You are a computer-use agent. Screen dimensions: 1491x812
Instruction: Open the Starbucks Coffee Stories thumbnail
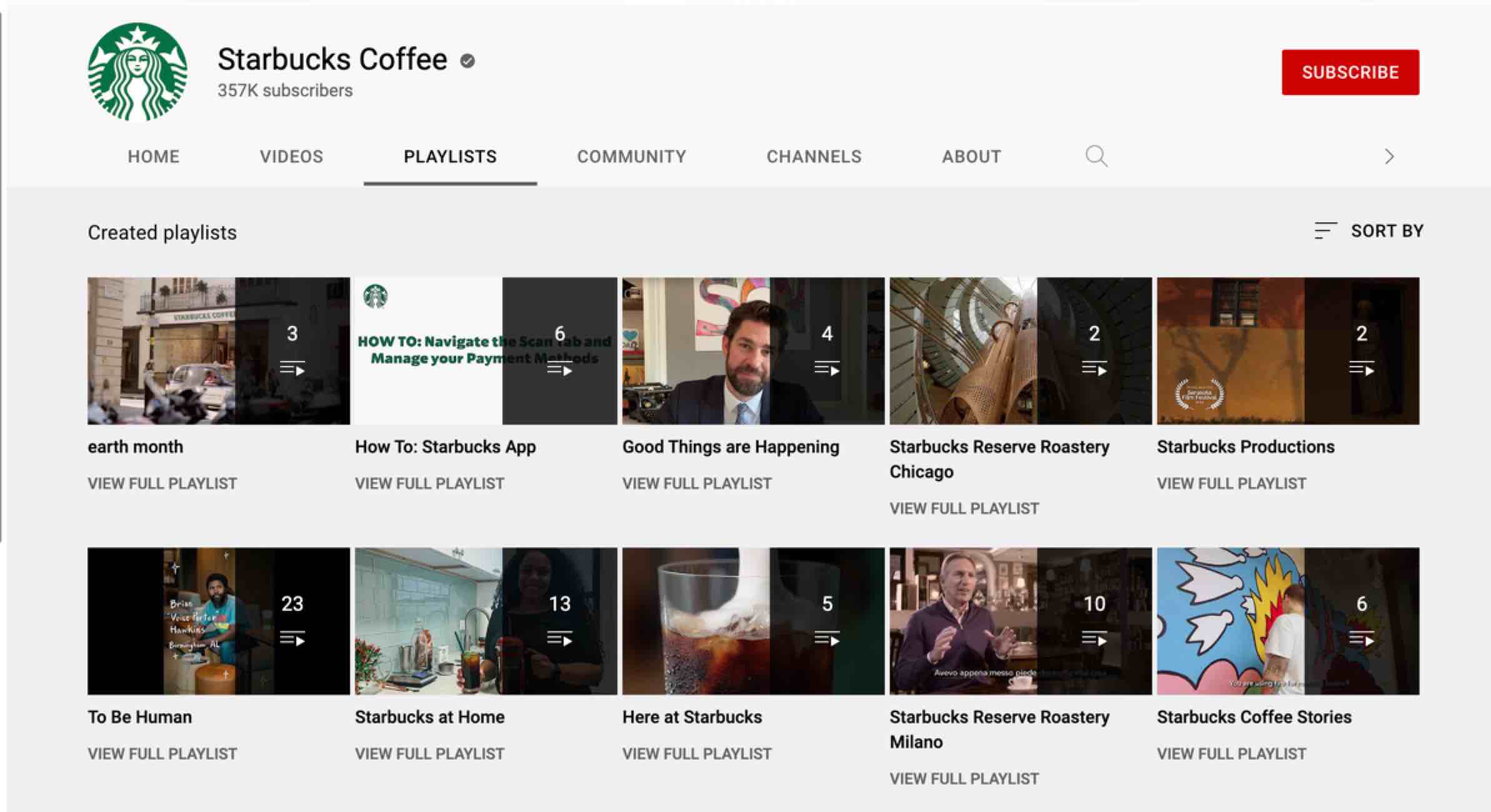point(1288,621)
